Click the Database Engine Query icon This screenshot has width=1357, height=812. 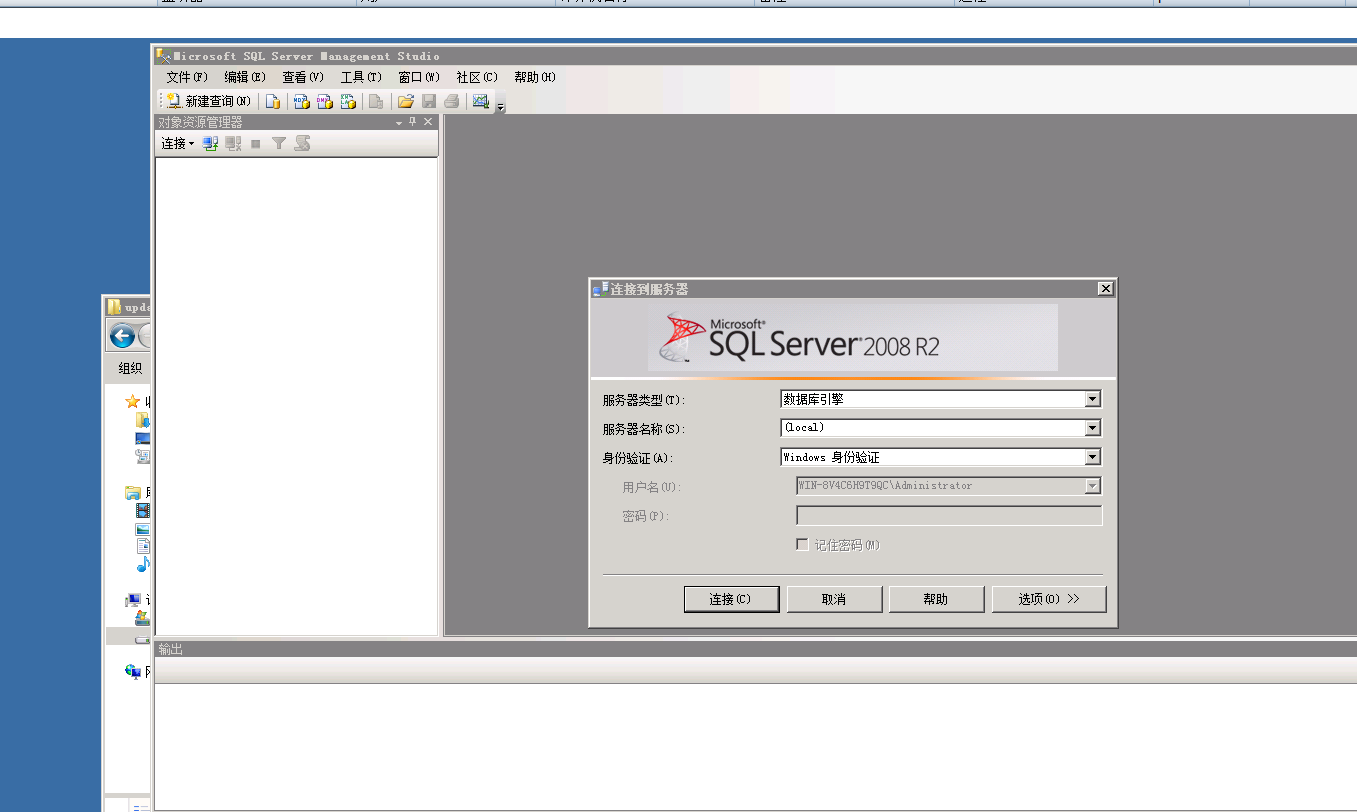click(x=273, y=101)
